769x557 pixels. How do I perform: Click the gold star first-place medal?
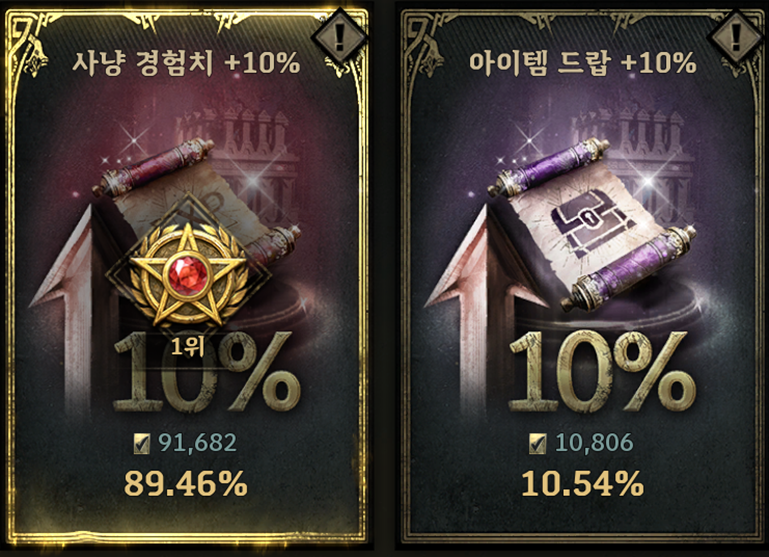[x=187, y=277]
